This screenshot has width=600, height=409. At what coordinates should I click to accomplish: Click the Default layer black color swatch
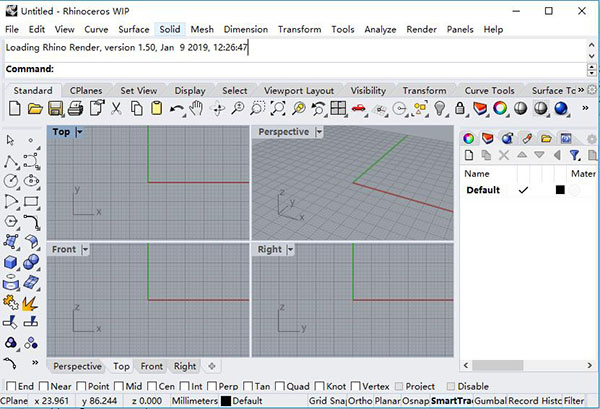[x=560, y=190]
